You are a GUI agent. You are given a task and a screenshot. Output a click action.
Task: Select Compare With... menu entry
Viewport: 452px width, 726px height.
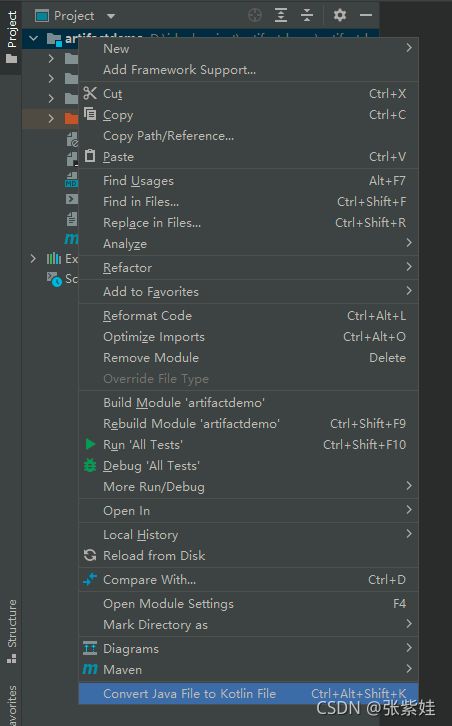248,580
